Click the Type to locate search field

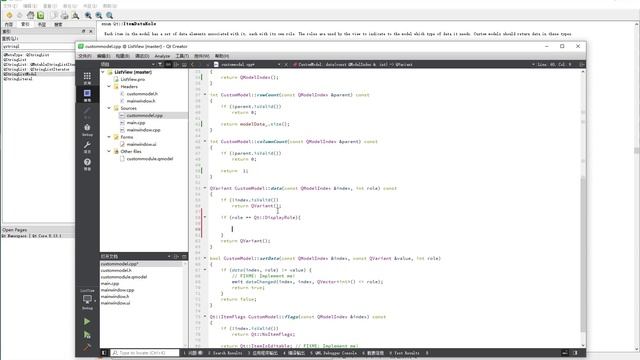(145, 353)
